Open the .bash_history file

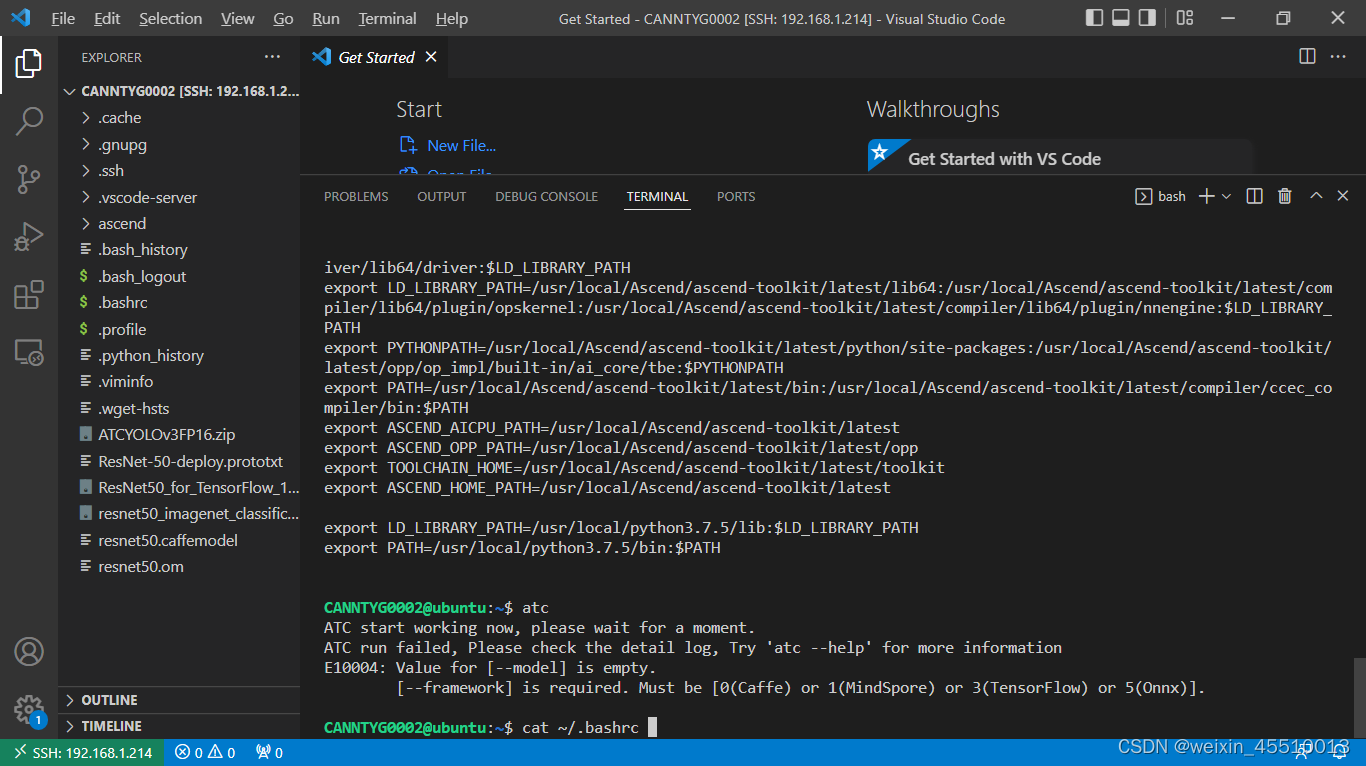pyautogui.click(x=180, y=249)
